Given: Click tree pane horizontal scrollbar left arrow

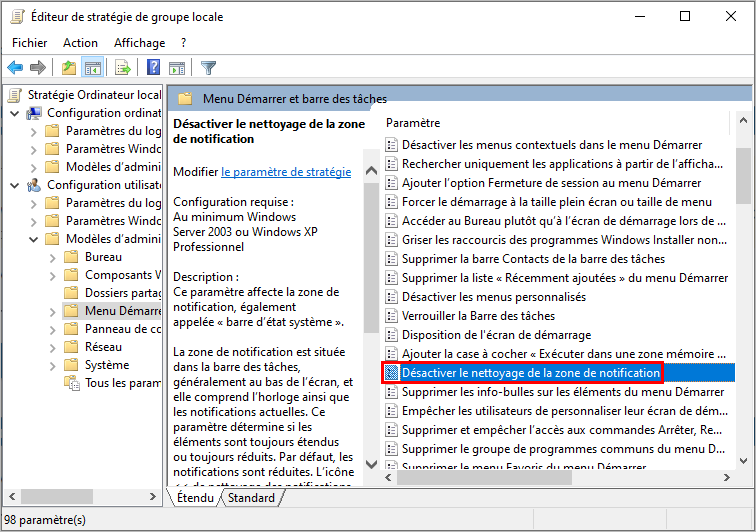Looking at the screenshot, I should pyautogui.click(x=12, y=496).
